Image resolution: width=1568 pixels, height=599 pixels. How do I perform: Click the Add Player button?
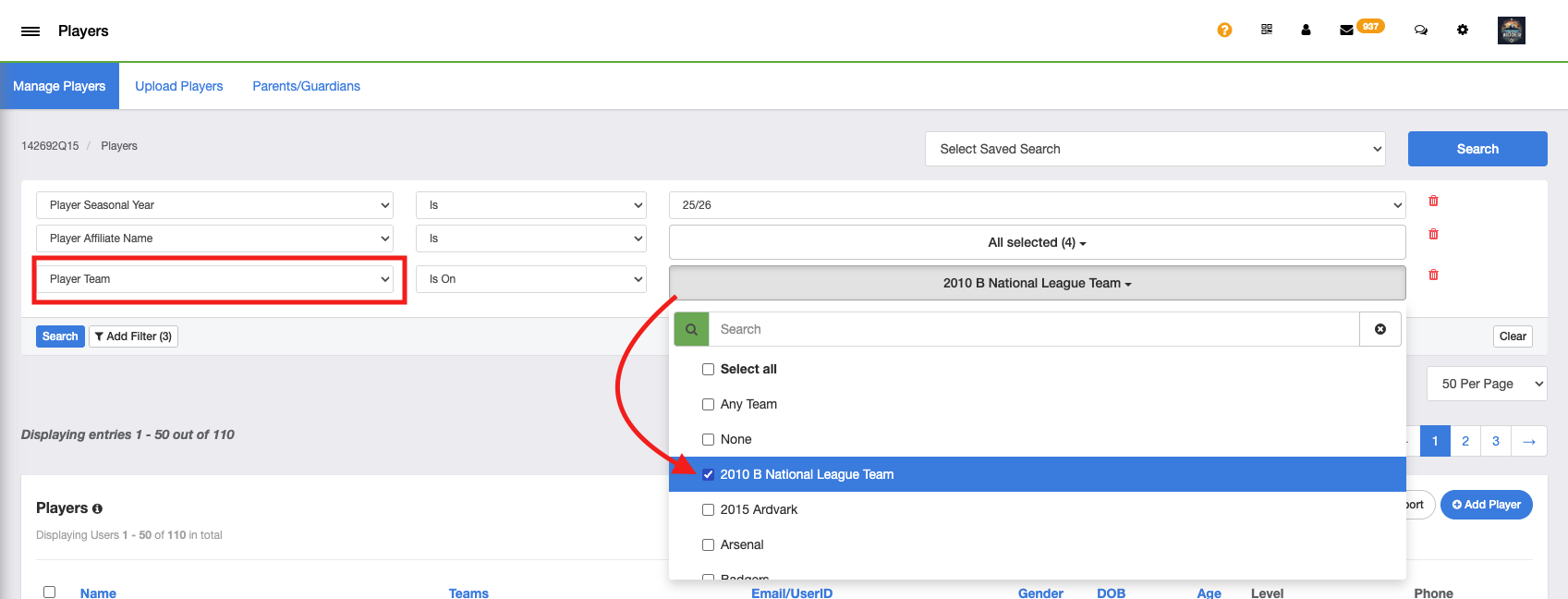click(1486, 505)
